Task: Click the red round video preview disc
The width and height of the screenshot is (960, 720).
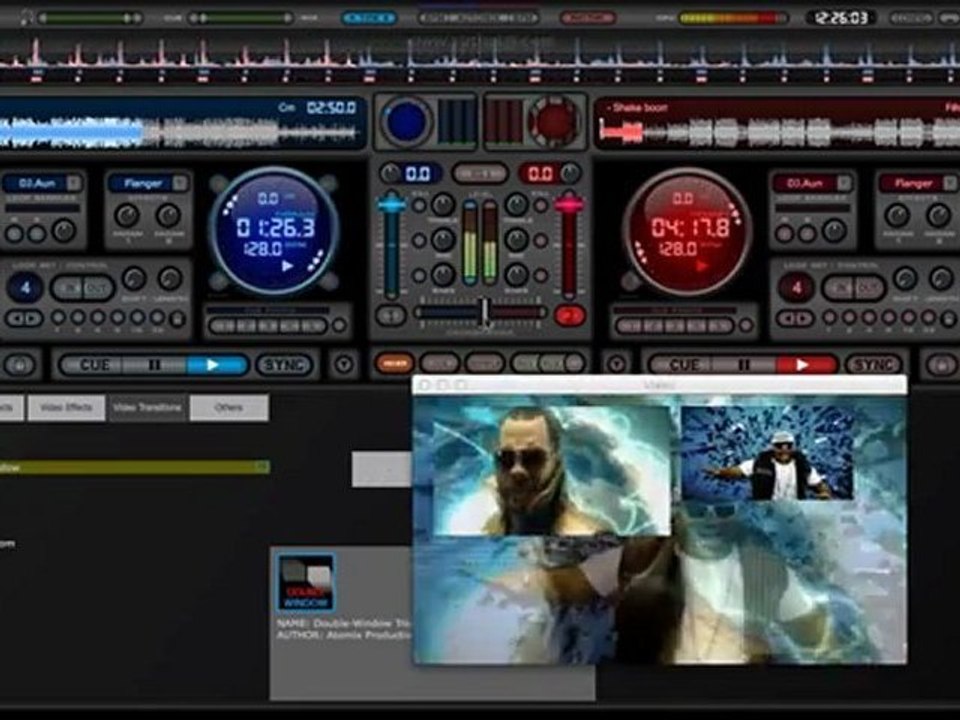Action: (x=555, y=122)
